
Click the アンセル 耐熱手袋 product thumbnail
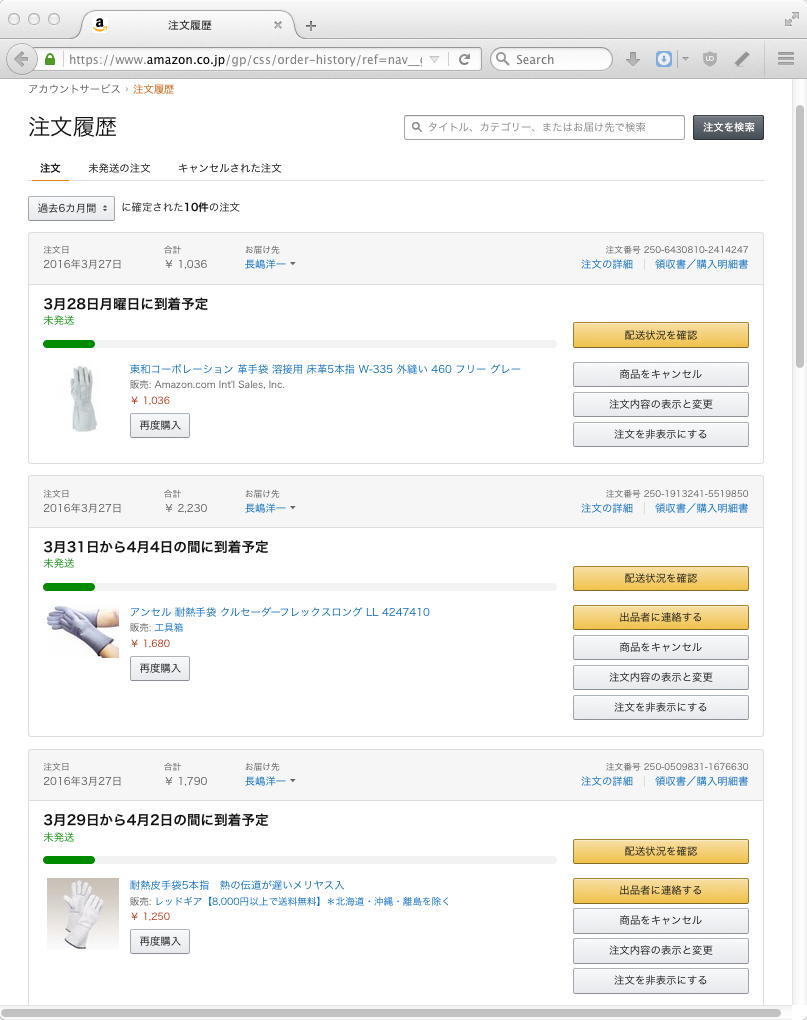[83, 630]
